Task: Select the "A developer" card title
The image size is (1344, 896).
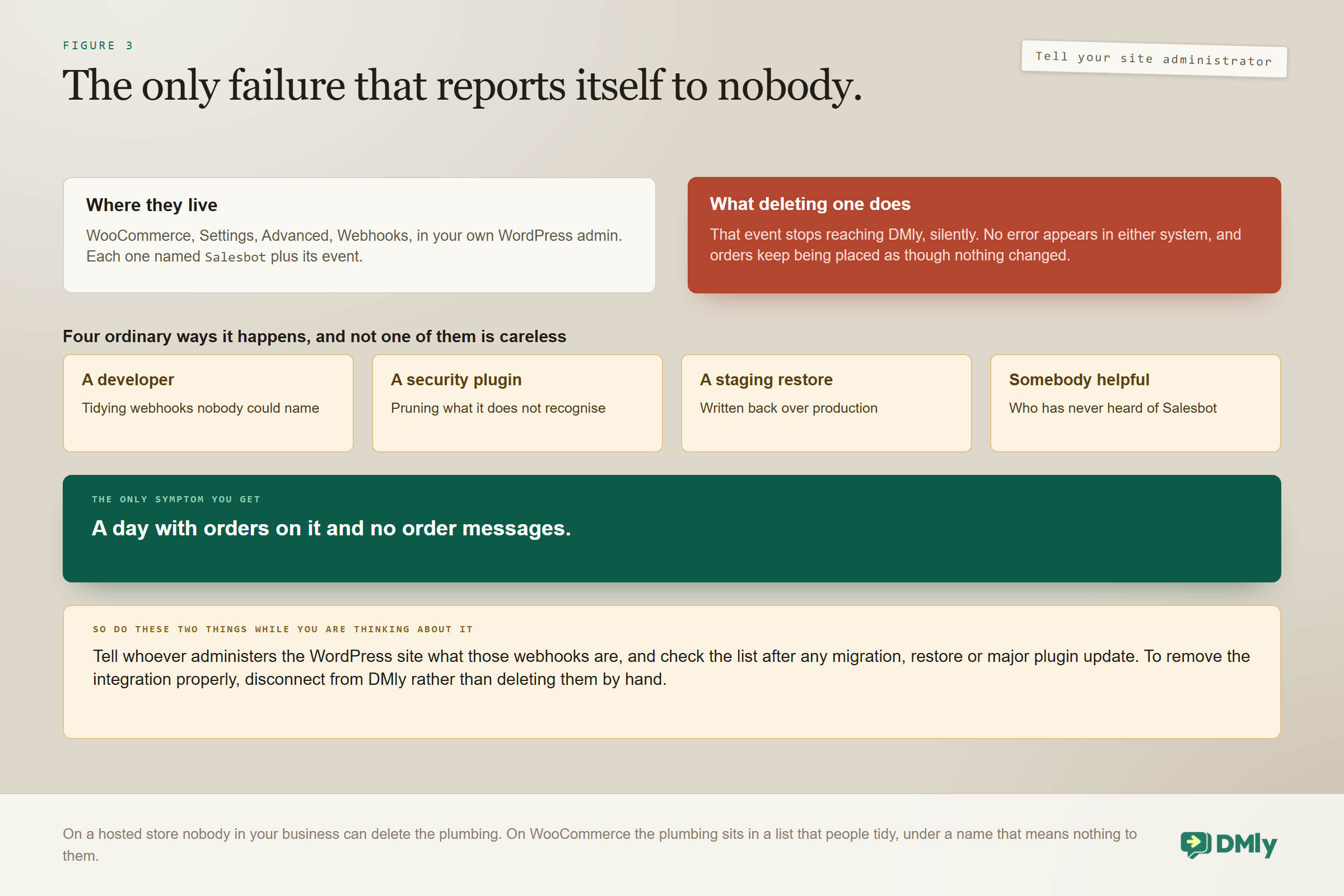Action: coord(128,380)
